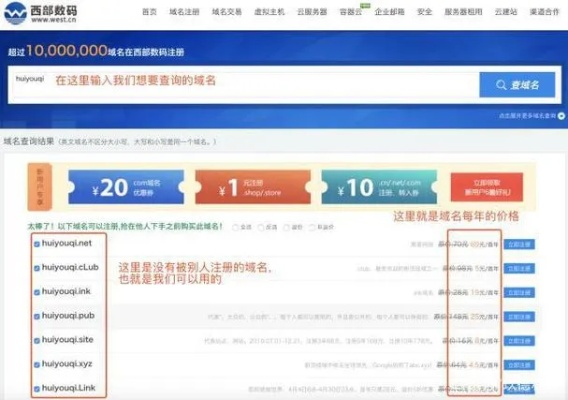Click the red 立即领取 new-user gift button

tap(487, 187)
